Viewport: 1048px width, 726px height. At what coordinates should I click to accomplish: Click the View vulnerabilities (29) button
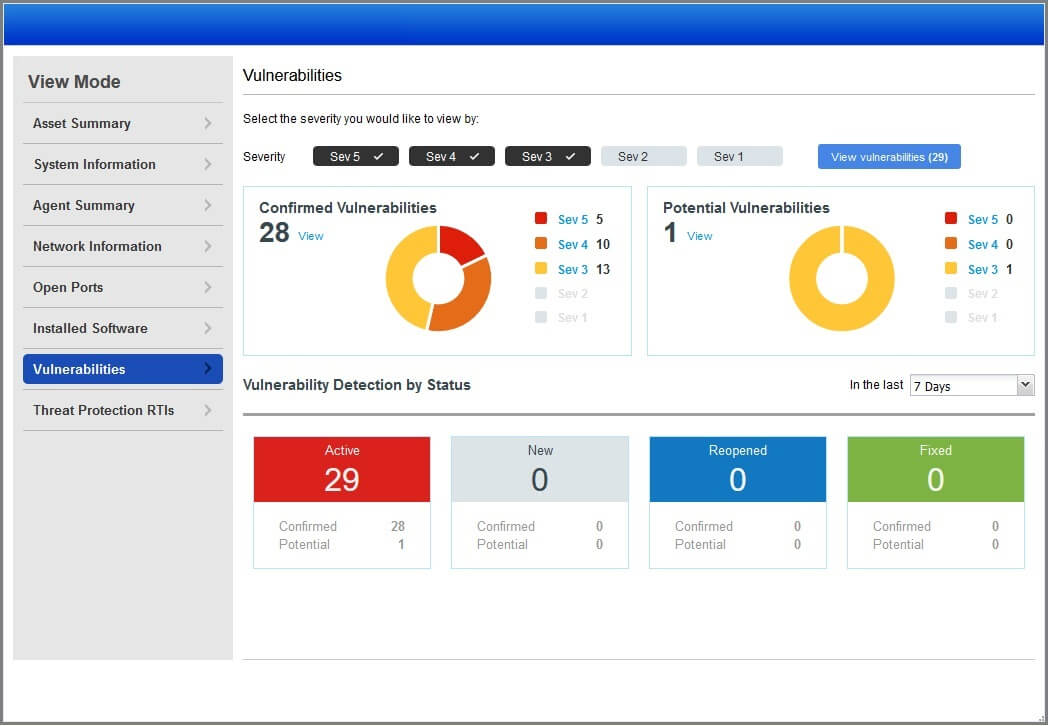[890, 157]
